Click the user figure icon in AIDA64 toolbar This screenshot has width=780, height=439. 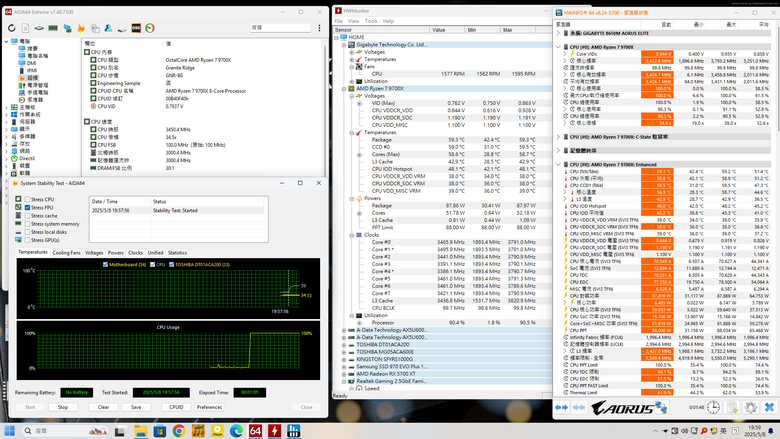[x=108, y=28]
